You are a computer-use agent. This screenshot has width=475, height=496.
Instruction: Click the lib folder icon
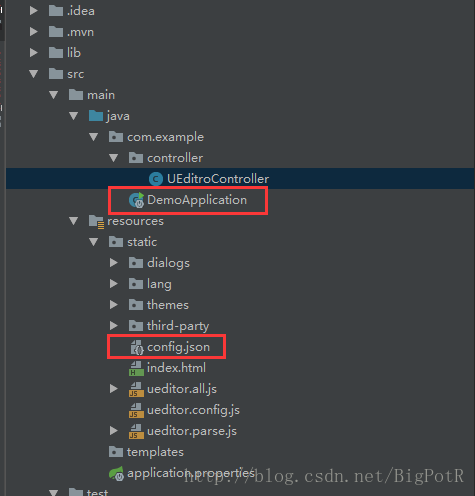pos(56,53)
